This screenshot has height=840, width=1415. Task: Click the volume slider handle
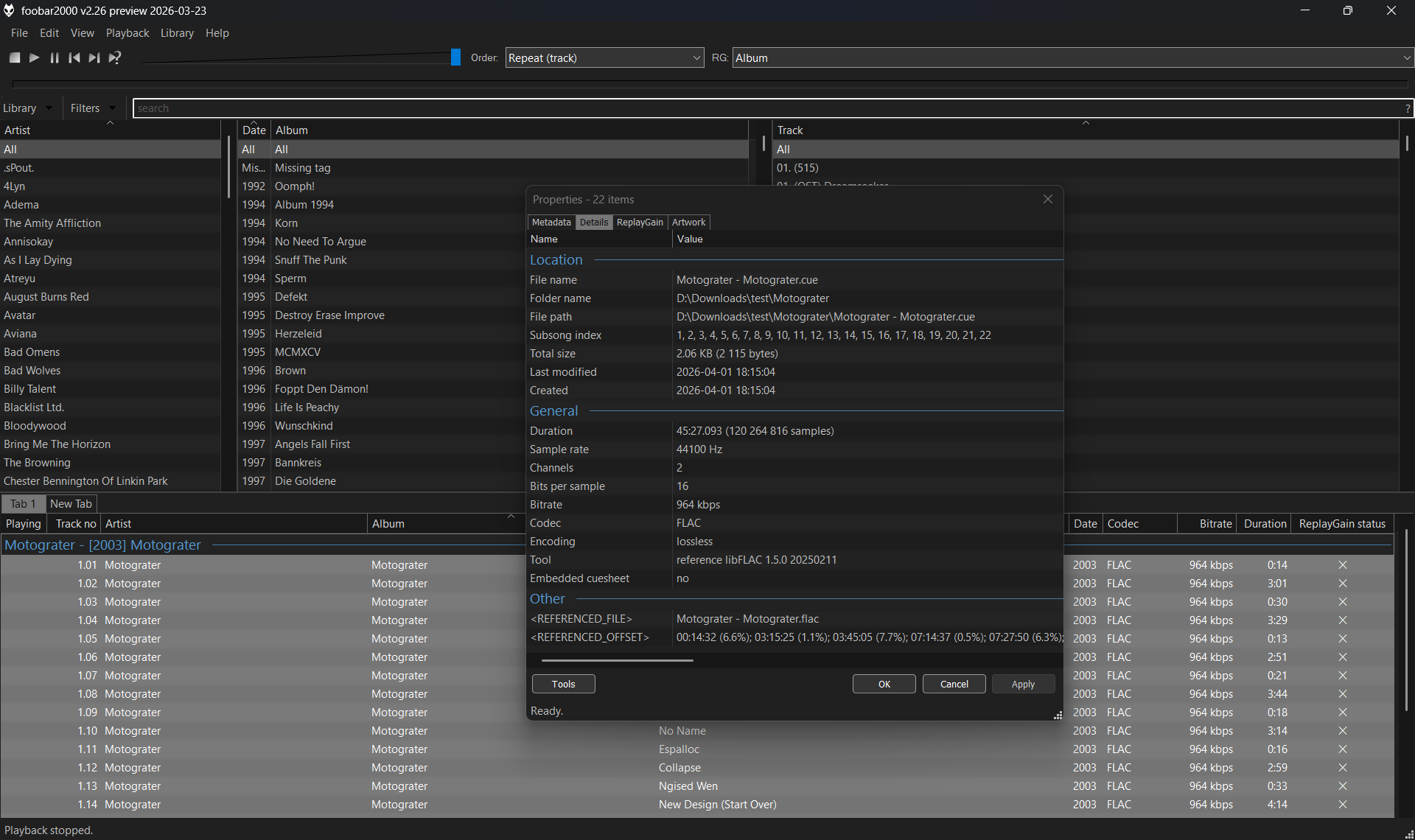point(455,57)
